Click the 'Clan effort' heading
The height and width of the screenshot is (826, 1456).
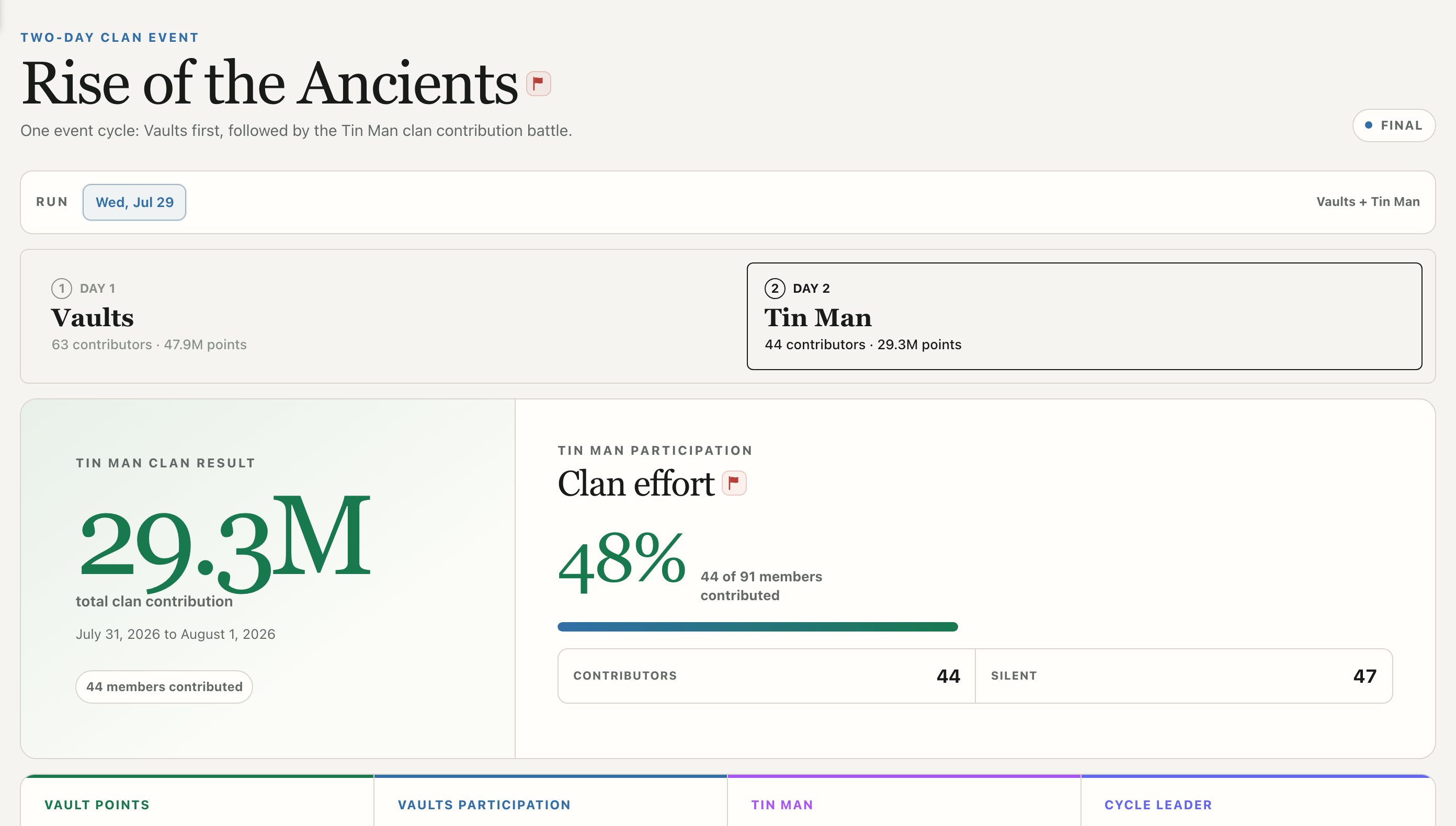coord(635,484)
